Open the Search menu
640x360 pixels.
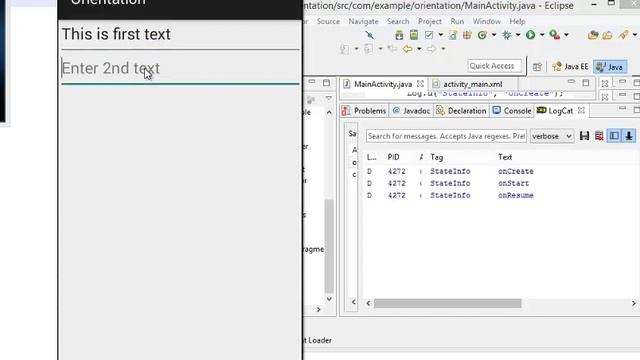pos(398,21)
